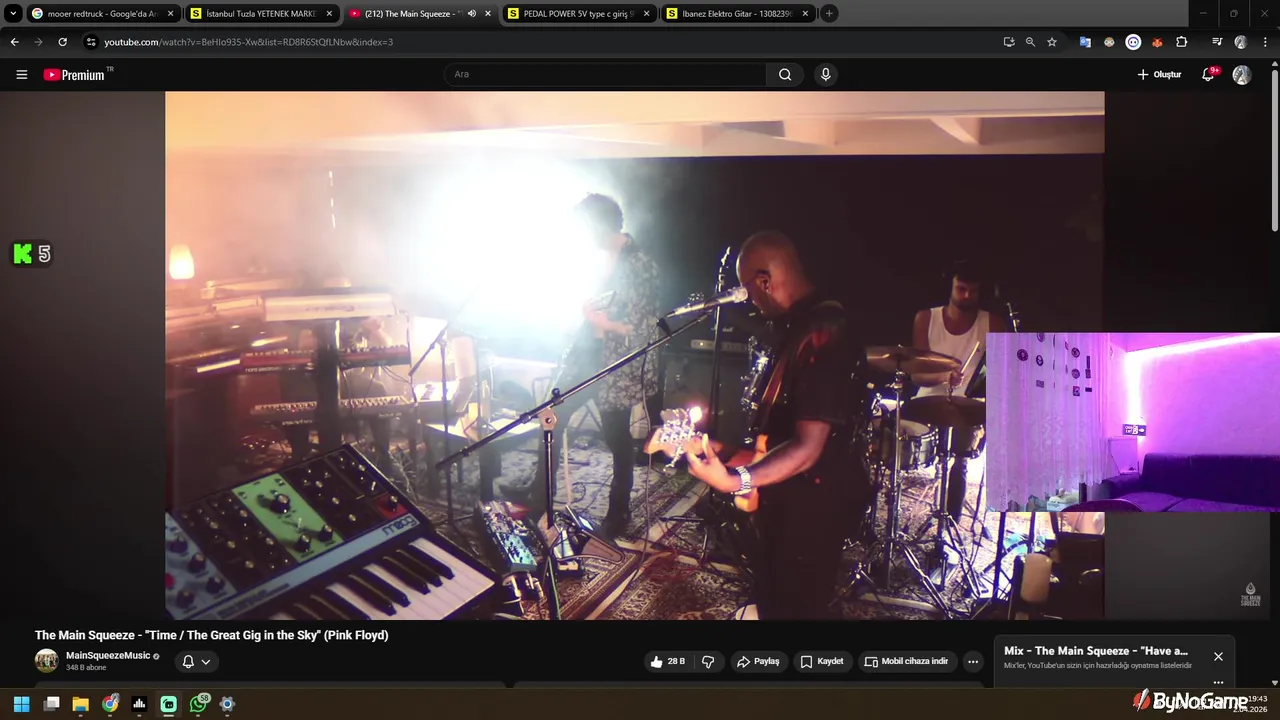Image resolution: width=1280 pixels, height=720 pixels.
Task: Click the video title text
Action: click(x=211, y=635)
